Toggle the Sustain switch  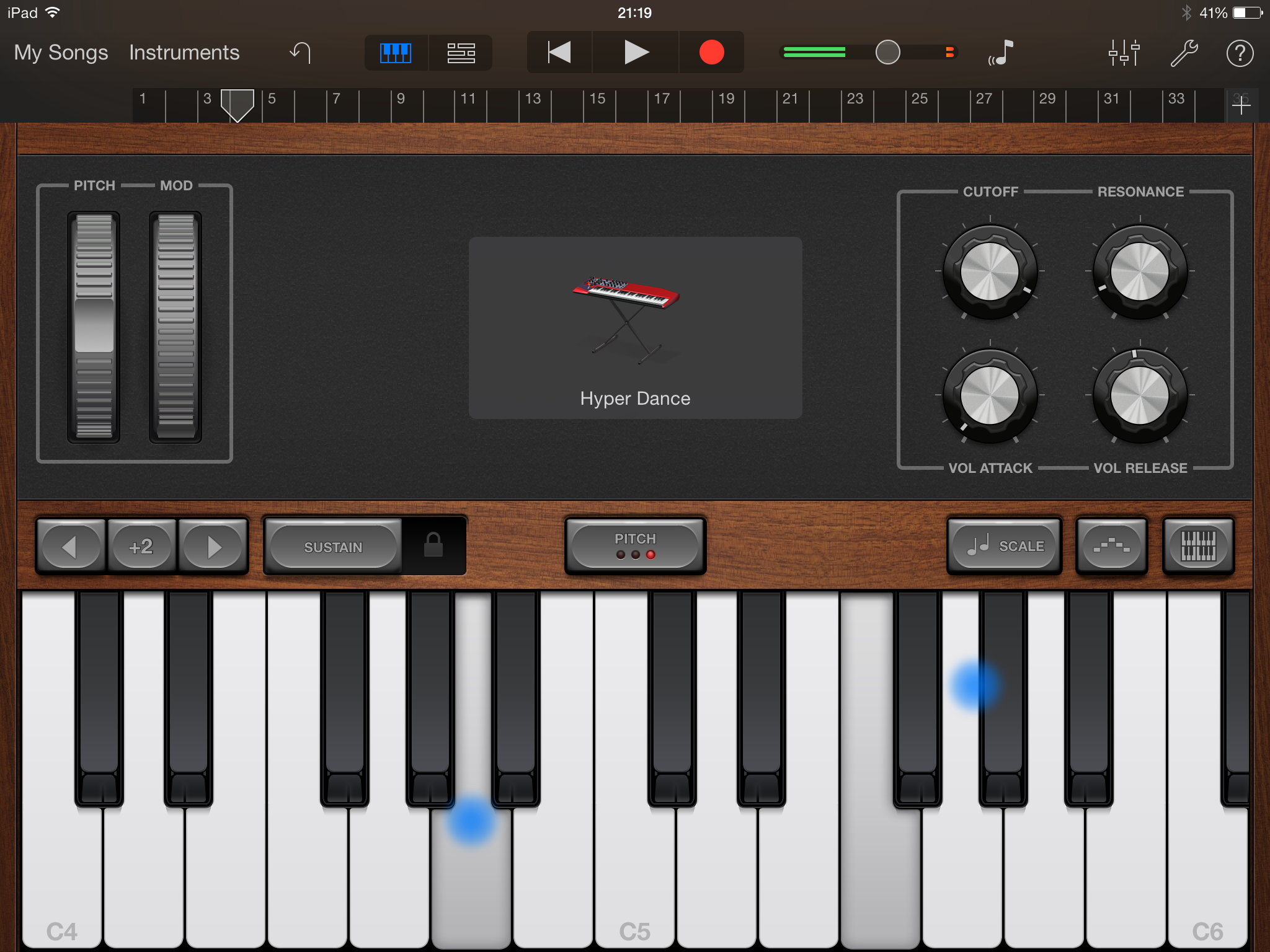click(333, 547)
